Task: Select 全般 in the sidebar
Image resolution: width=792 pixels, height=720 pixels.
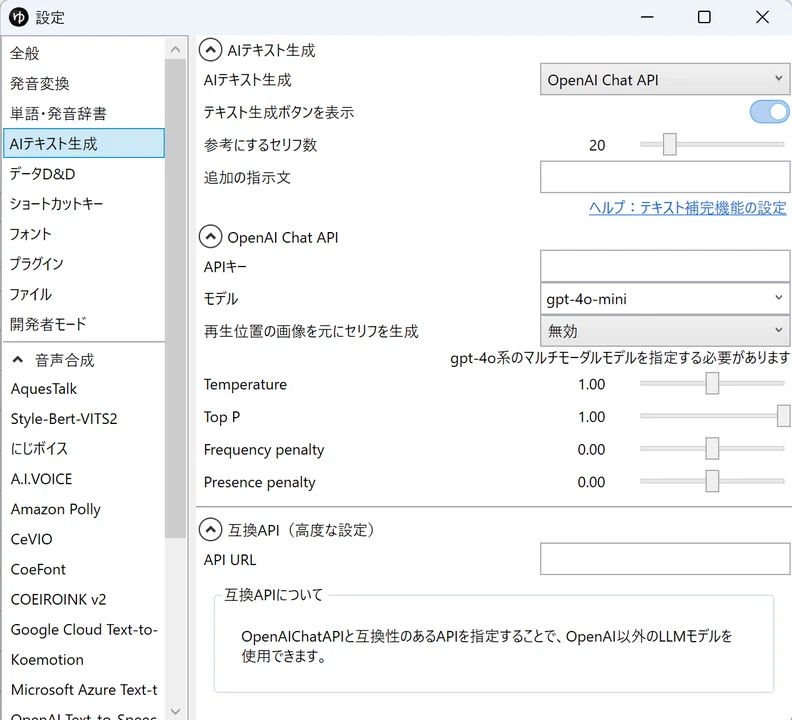Action: pos(84,53)
